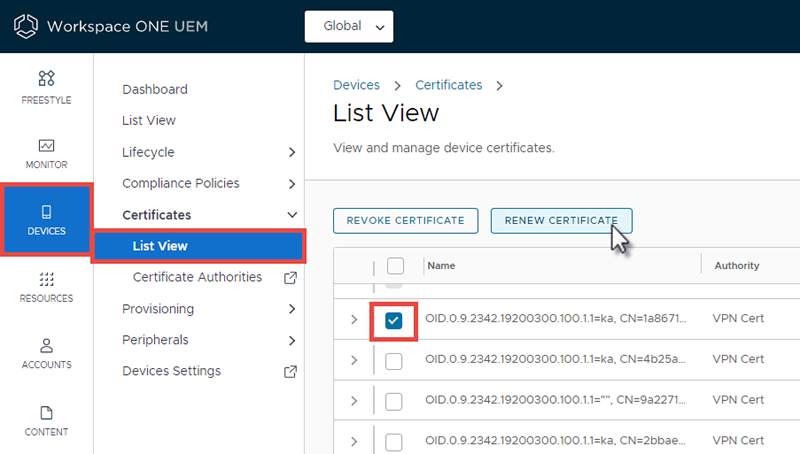This screenshot has width=800, height=454.
Task: Follow the Devices breadcrumb link
Action: click(357, 85)
